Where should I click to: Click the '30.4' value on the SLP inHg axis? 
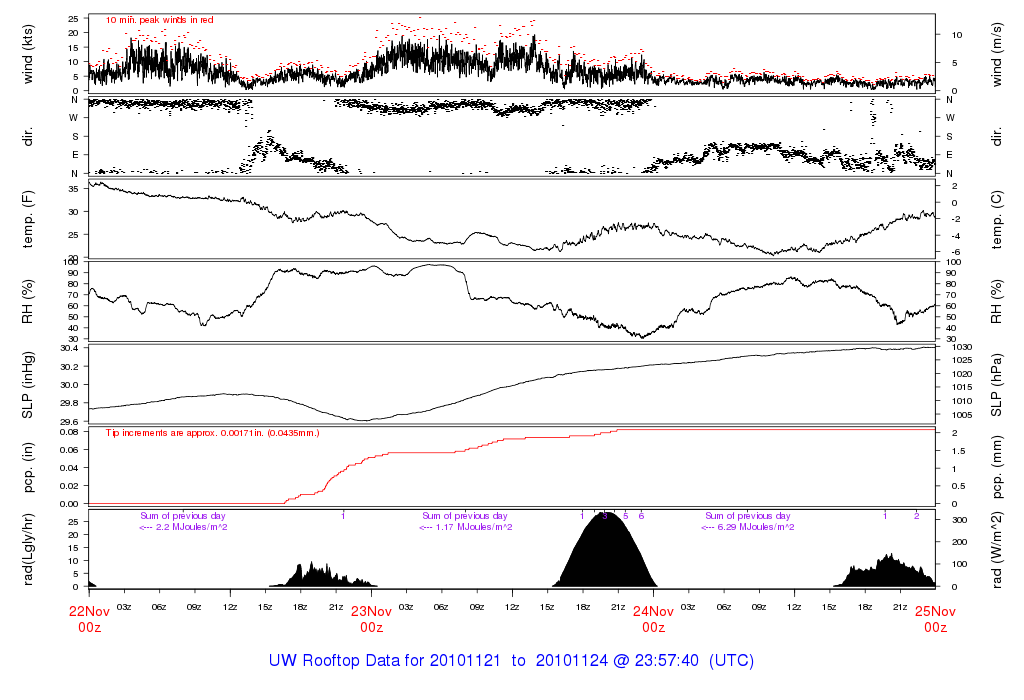click(x=69, y=348)
